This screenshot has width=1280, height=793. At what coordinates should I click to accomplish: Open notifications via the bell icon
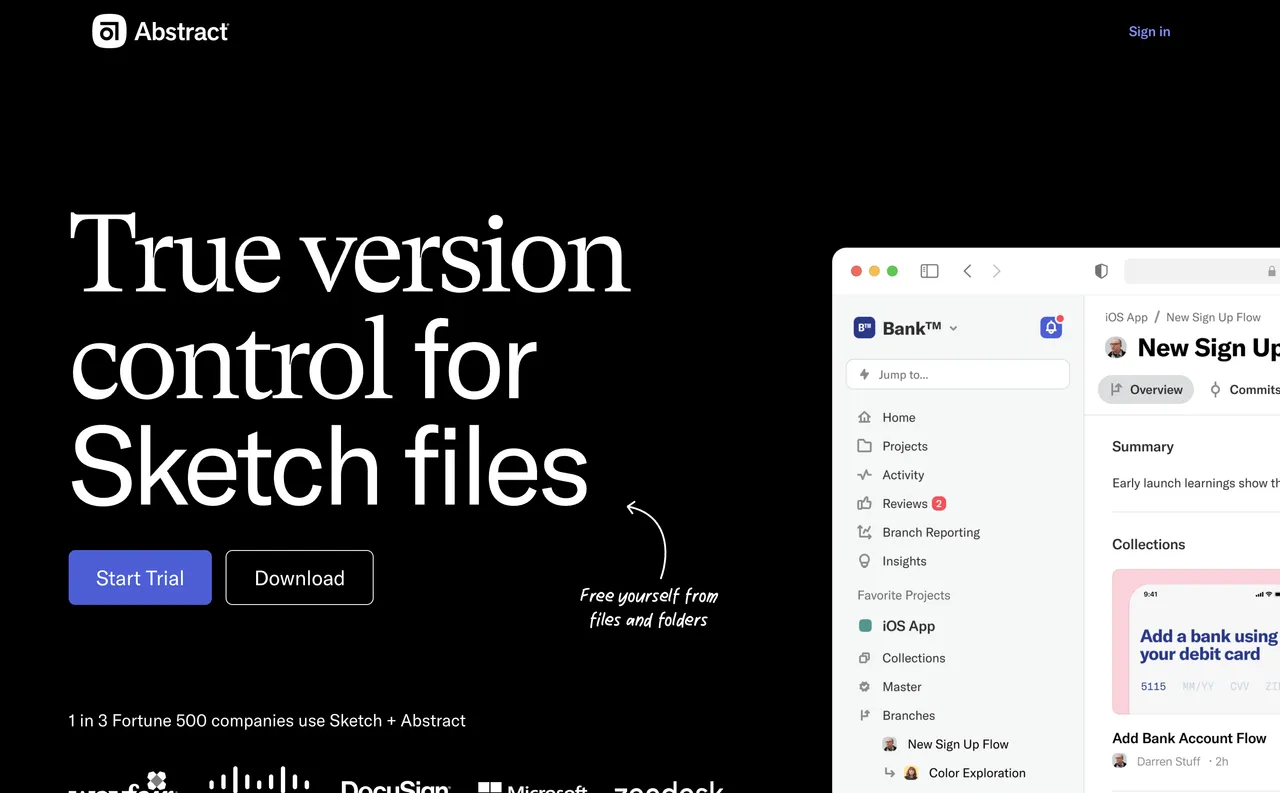pos(1050,327)
